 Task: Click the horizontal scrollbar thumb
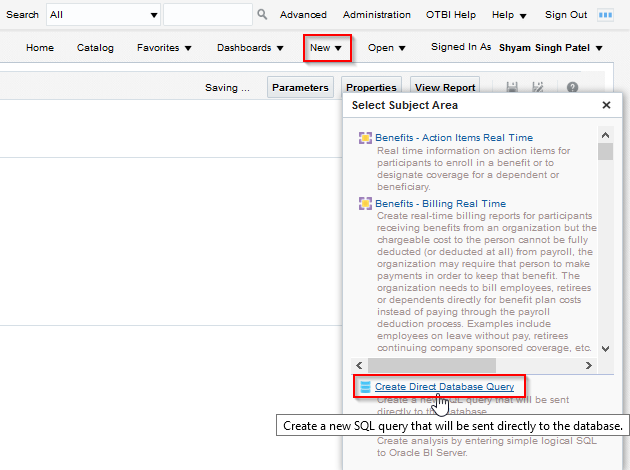tap(432, 366)
